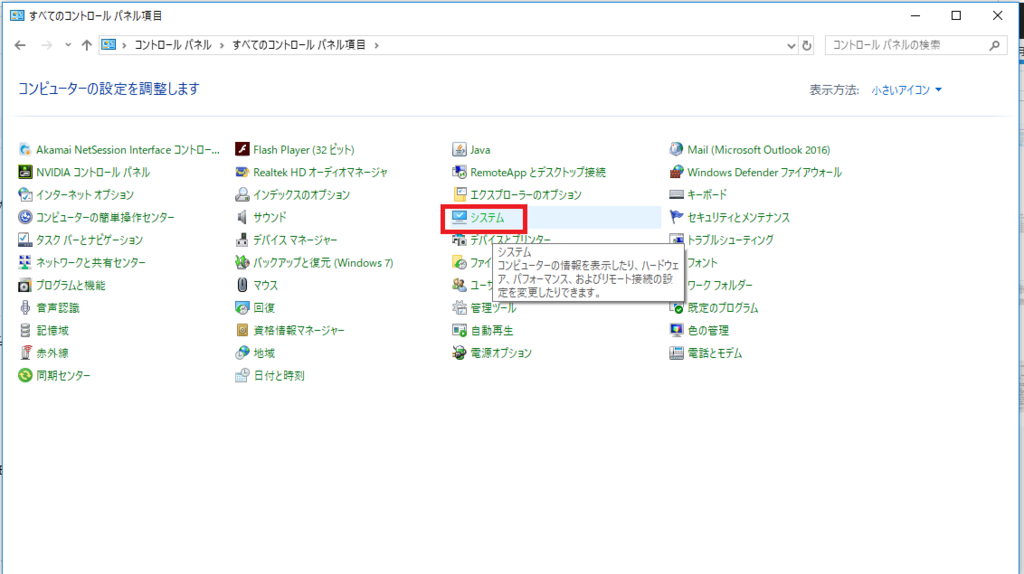This screenshot has height=574, width=1024.
Task: Open the フォント link
Action: pos(702,263)
